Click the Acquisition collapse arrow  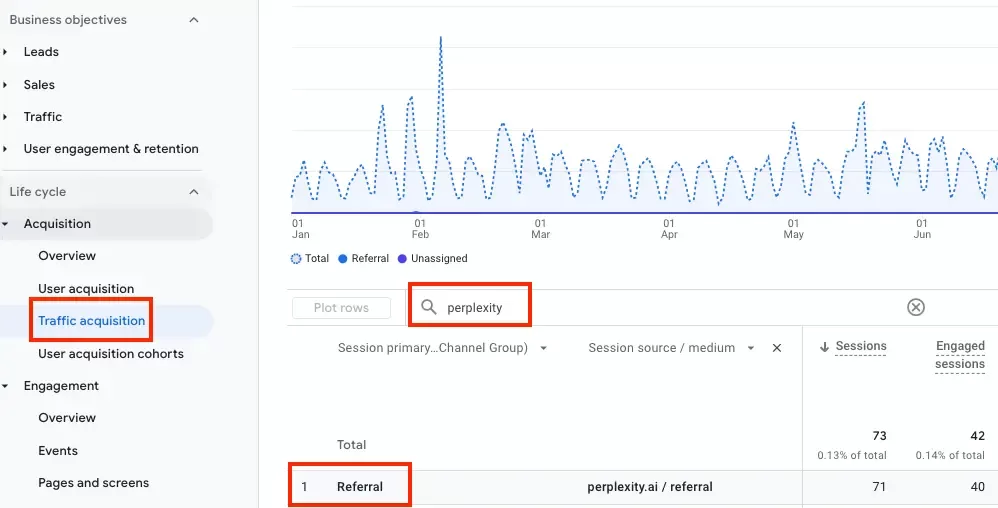click(x=5, y=224)
